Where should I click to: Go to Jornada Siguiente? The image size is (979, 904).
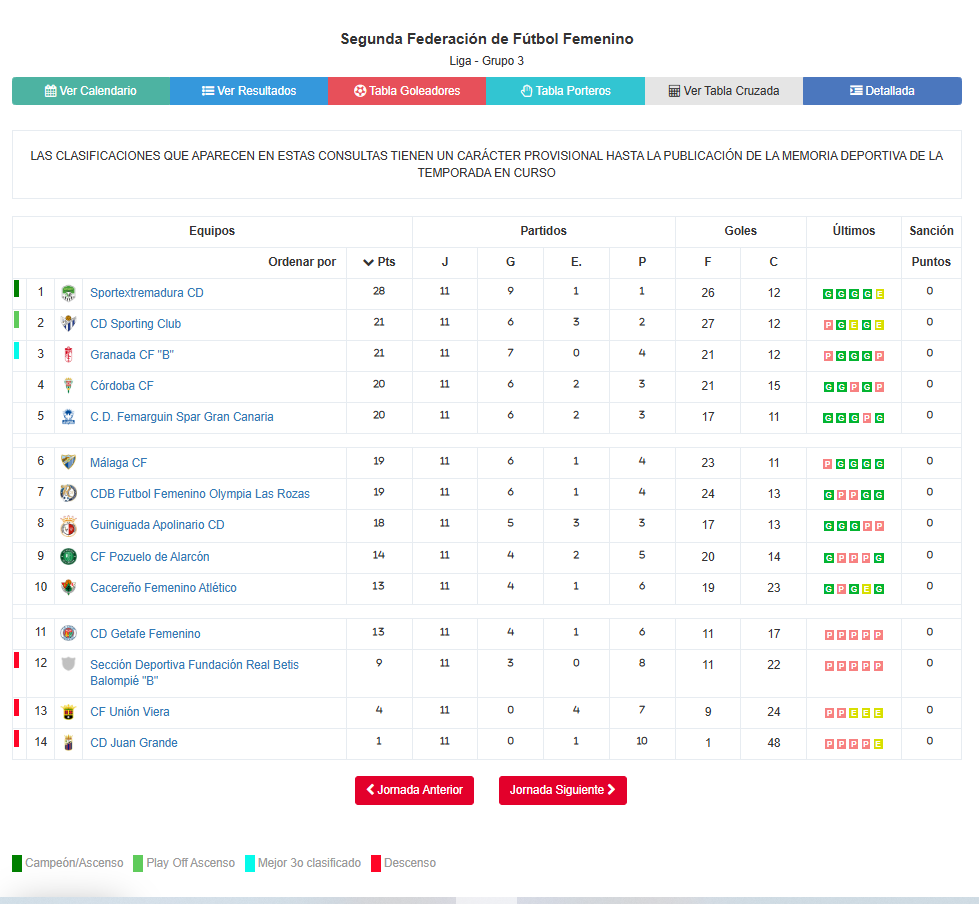pos(563,790)
